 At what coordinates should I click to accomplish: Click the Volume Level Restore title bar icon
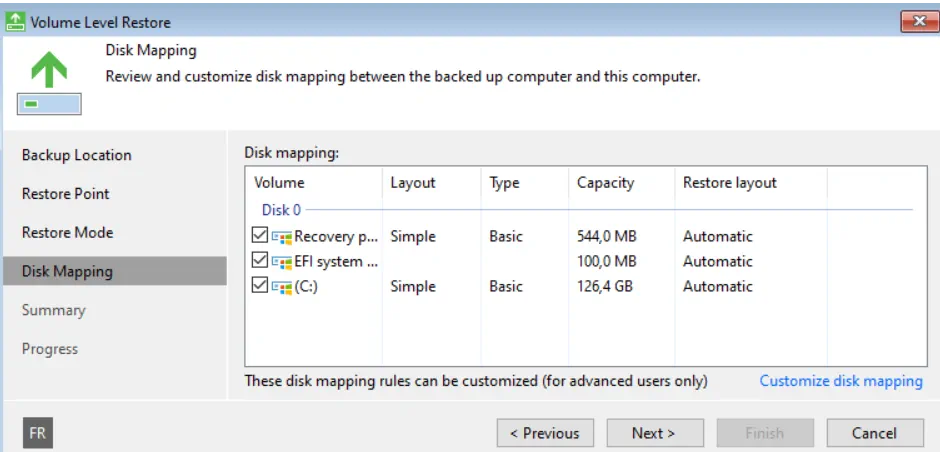click(x=14, y=22)
